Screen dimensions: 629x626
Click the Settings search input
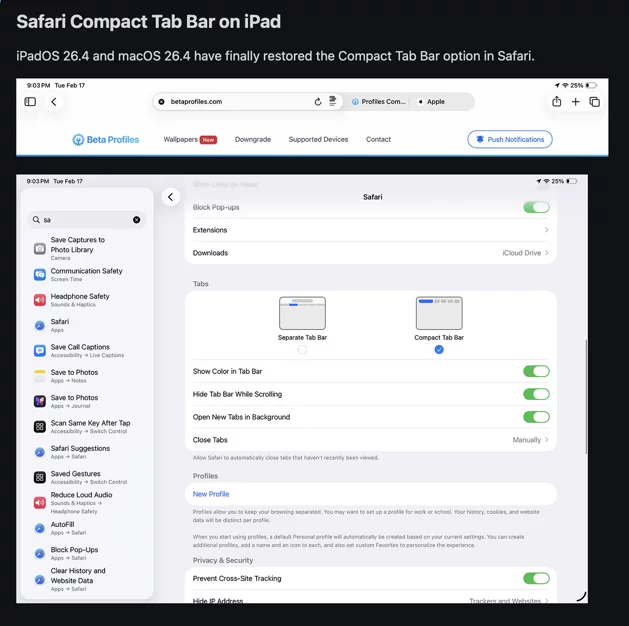pyautogui.click(x=87, y=220)
